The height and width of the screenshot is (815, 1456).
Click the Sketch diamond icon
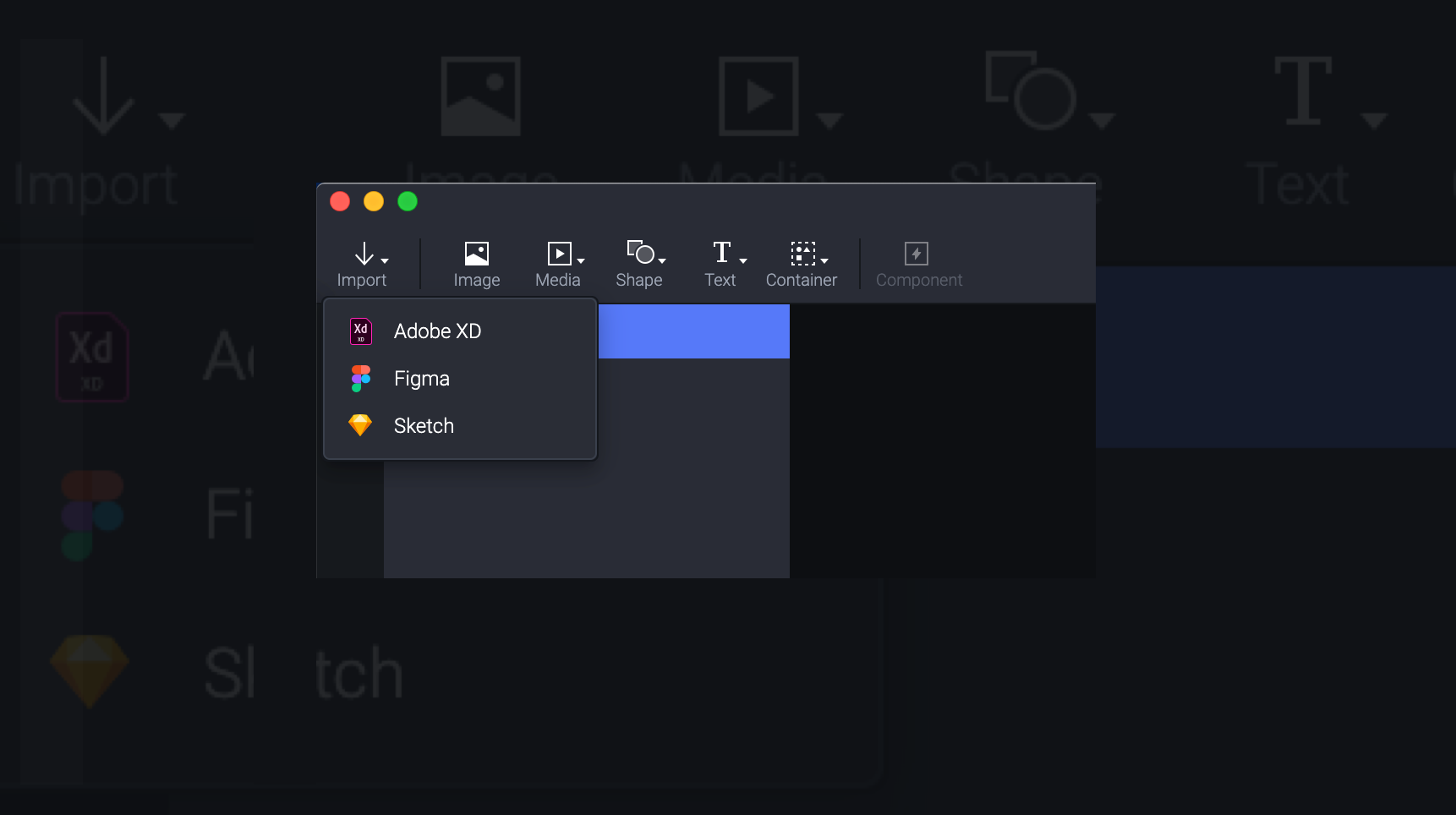coord(360,425)
